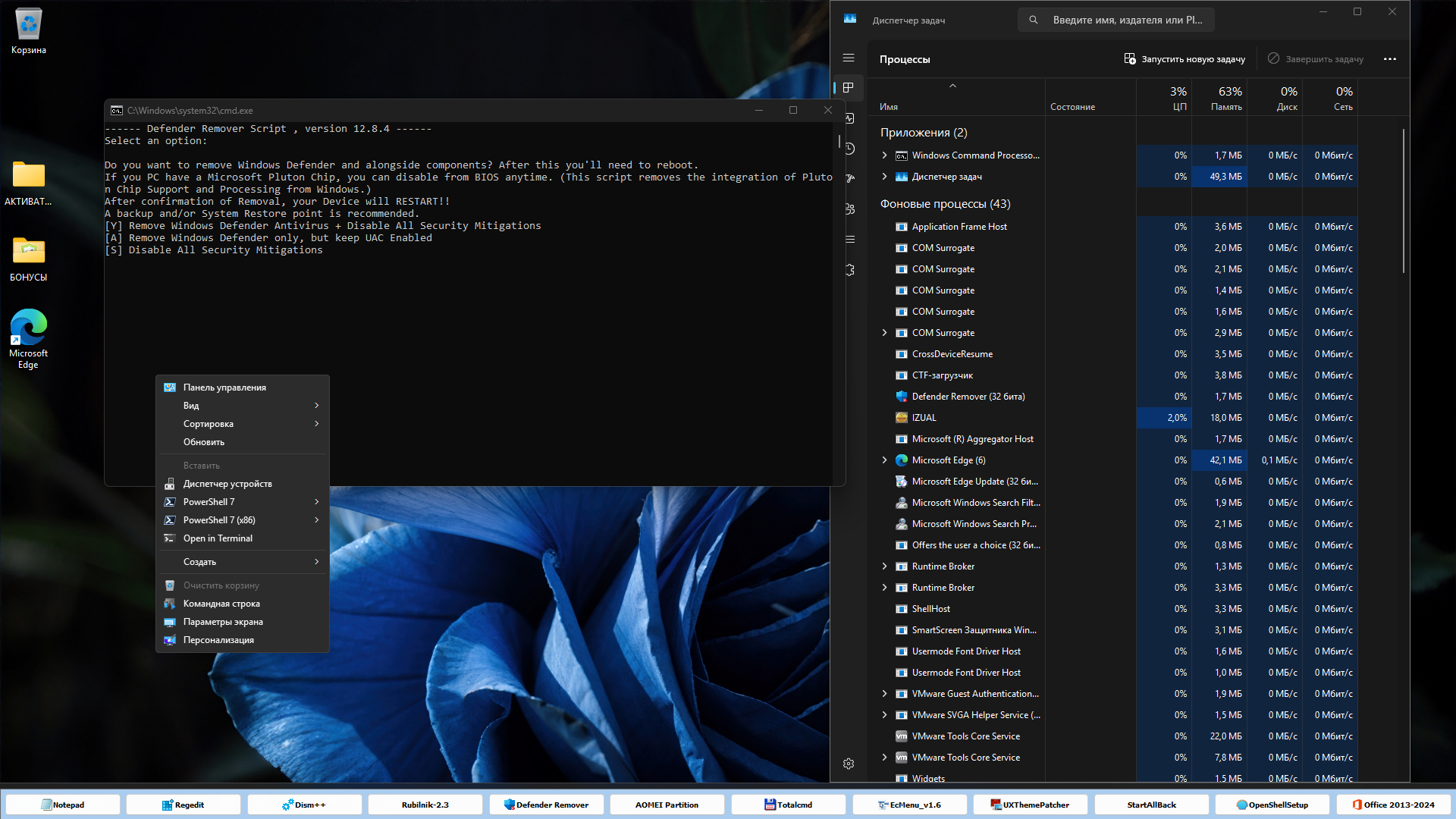
Task: Select Microsoft Edge Update process icon
Action: (901, 482)
